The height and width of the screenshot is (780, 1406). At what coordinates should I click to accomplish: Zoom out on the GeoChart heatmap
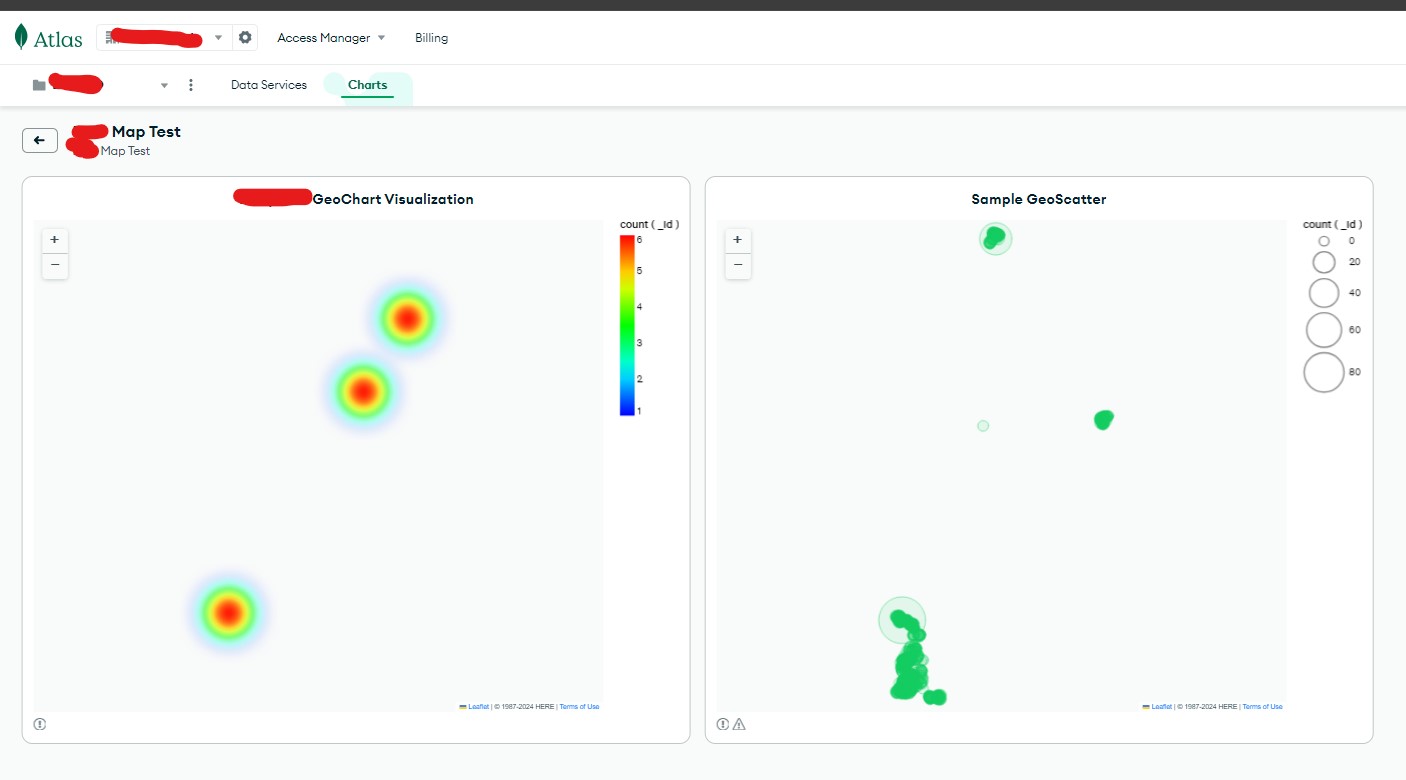coord(54,266)
